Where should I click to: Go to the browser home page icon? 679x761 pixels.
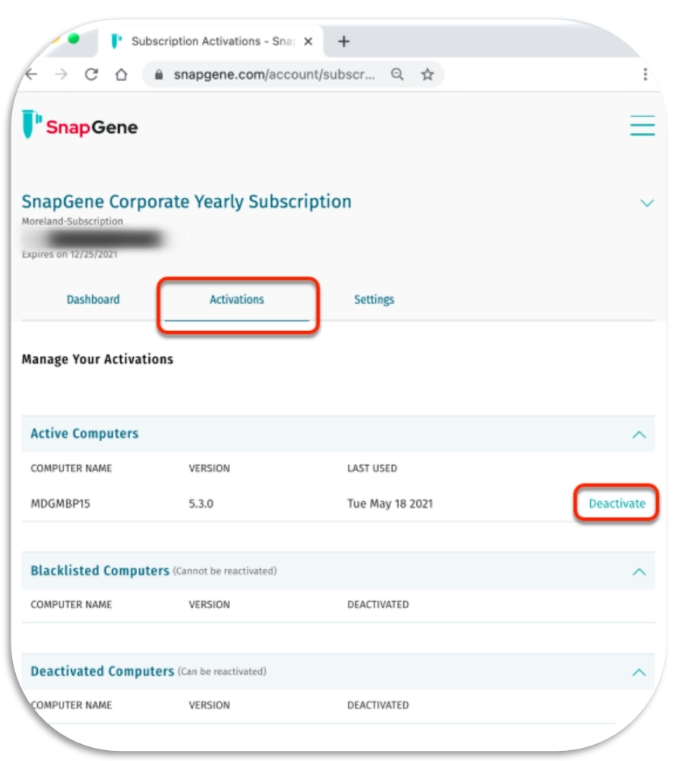tap(121, 74)
